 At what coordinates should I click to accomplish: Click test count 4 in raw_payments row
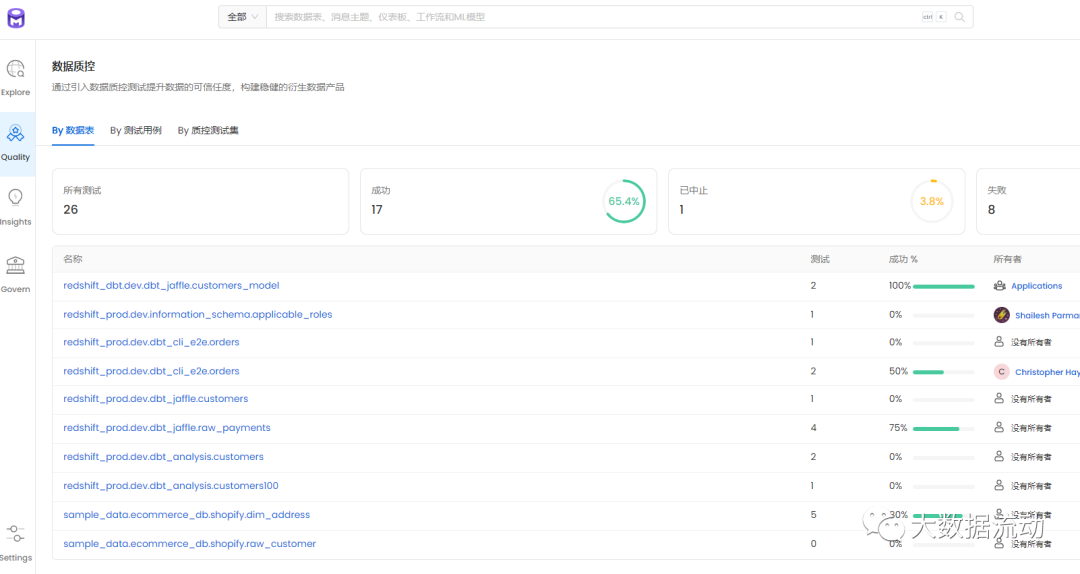coord(813,427)
